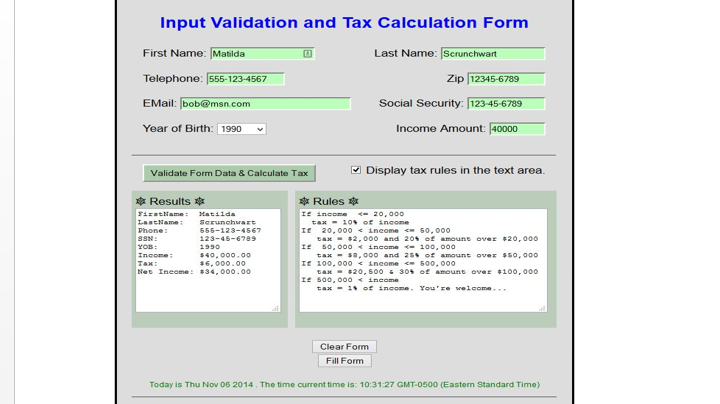This screenshot has height=404, width=720.
Task: Click the Social Security input field
Action: pyautogui.click(x=506, y=104)
